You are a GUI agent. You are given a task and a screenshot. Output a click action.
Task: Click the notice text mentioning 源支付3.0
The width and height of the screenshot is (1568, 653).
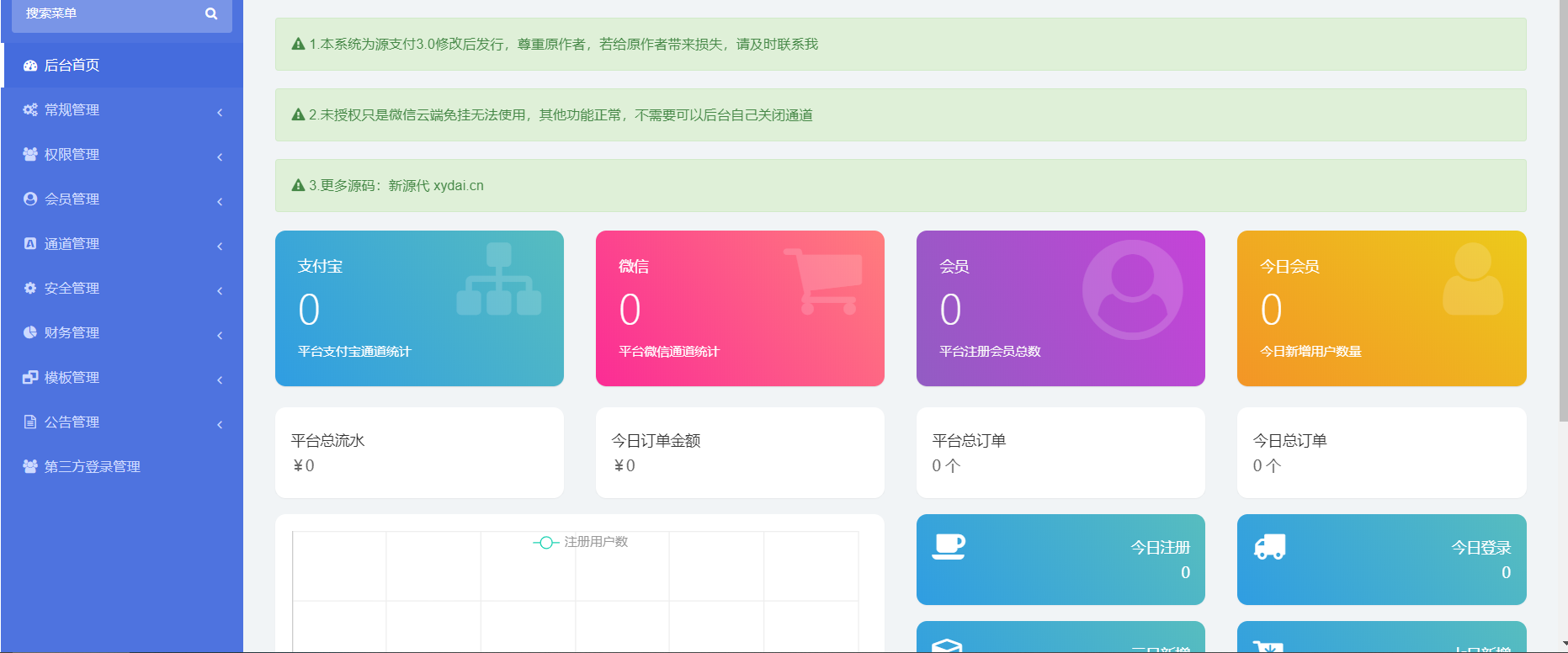563,45
